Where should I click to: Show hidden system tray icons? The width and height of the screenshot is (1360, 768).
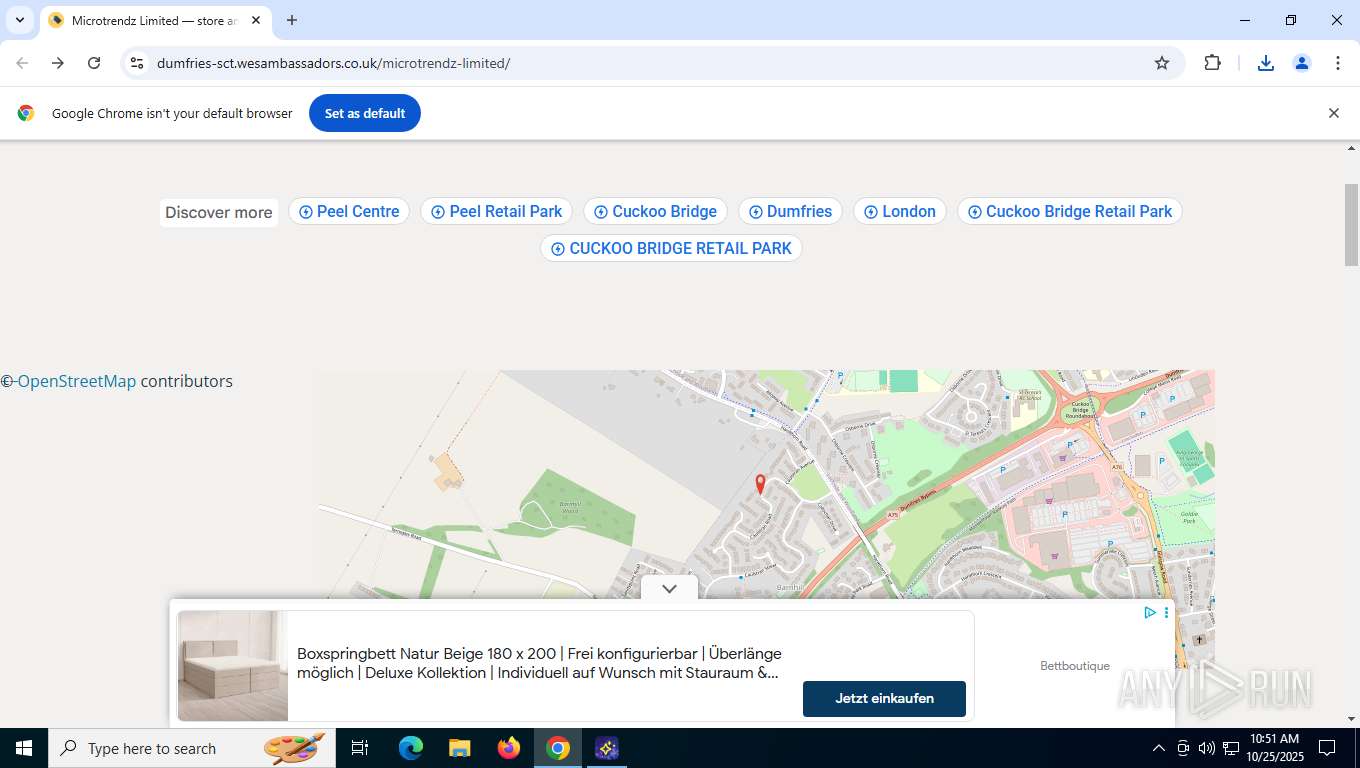pyautogui.click(x=1159, y=748)
